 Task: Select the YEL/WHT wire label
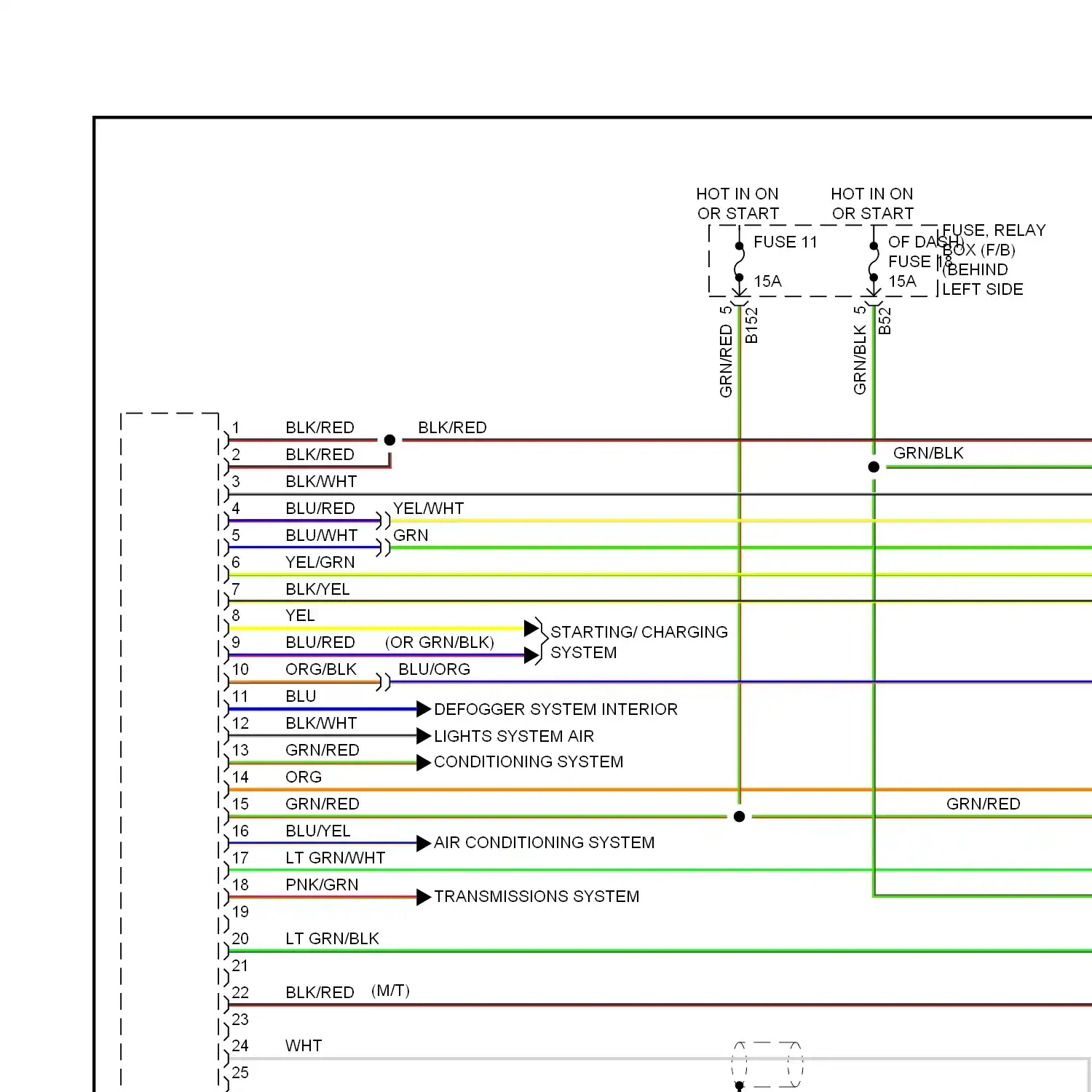point(428,508)
